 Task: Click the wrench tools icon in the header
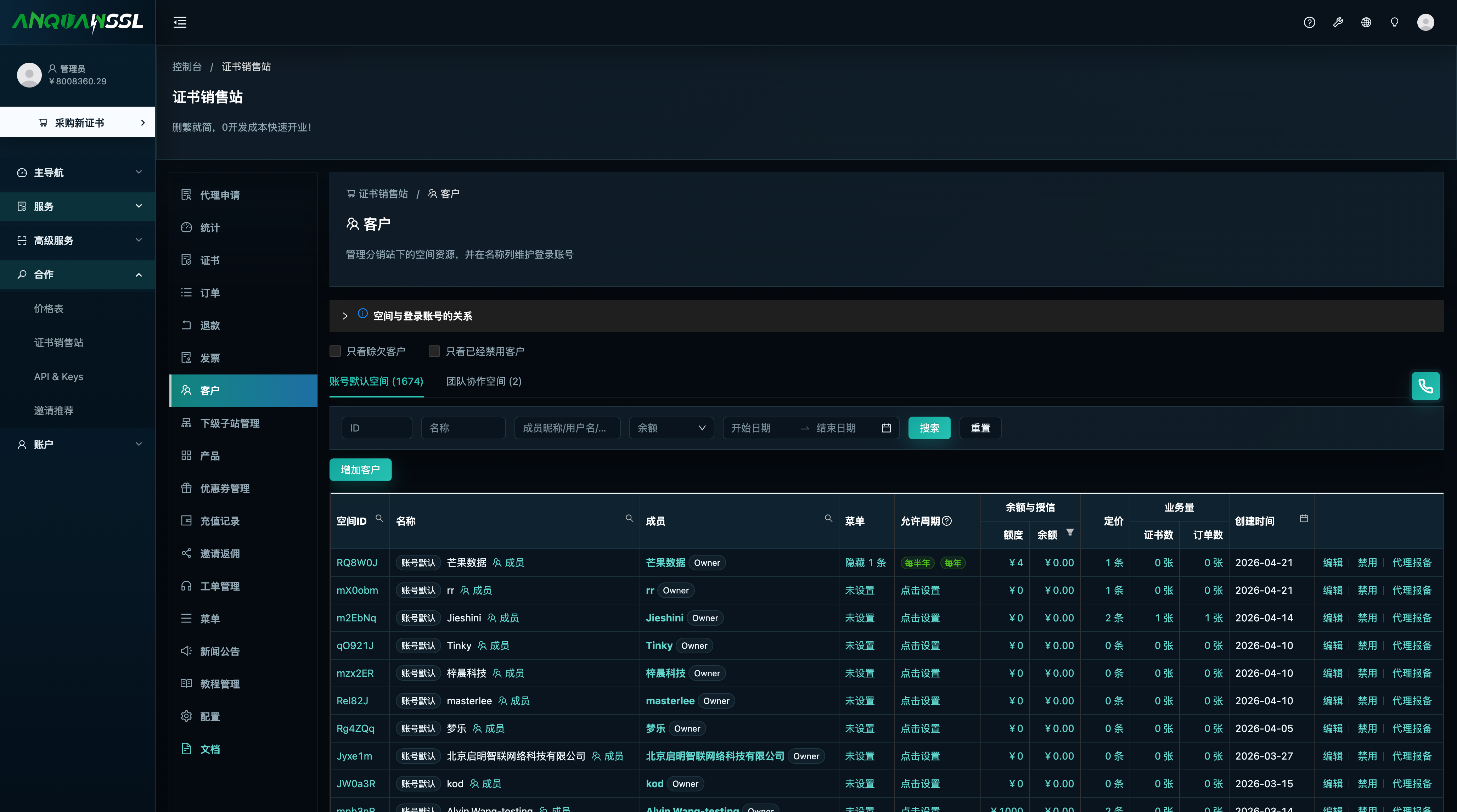tap(1338, 23)
